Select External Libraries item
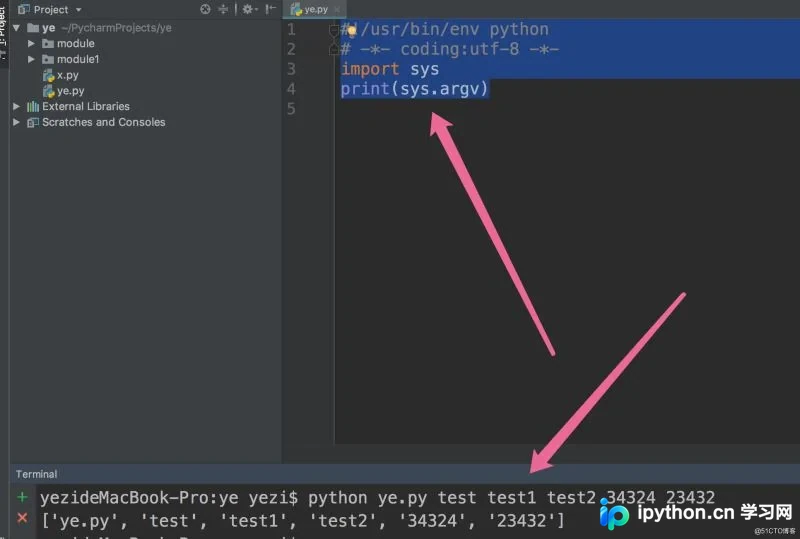This screenshot has height=539, width=800. 78,106
